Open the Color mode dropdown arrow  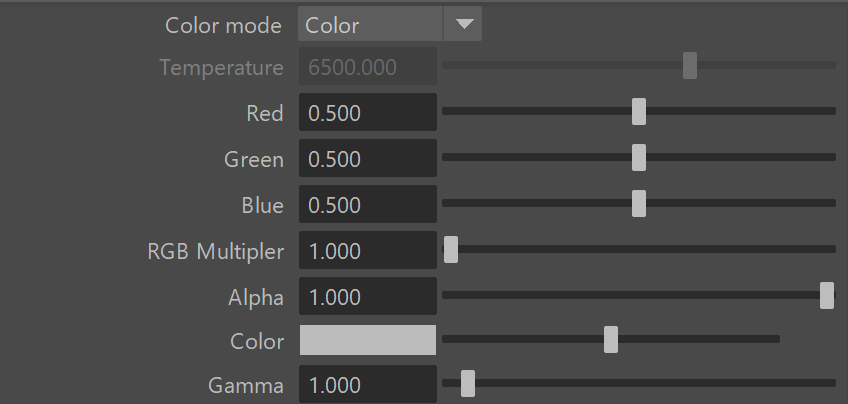[463, 24]
